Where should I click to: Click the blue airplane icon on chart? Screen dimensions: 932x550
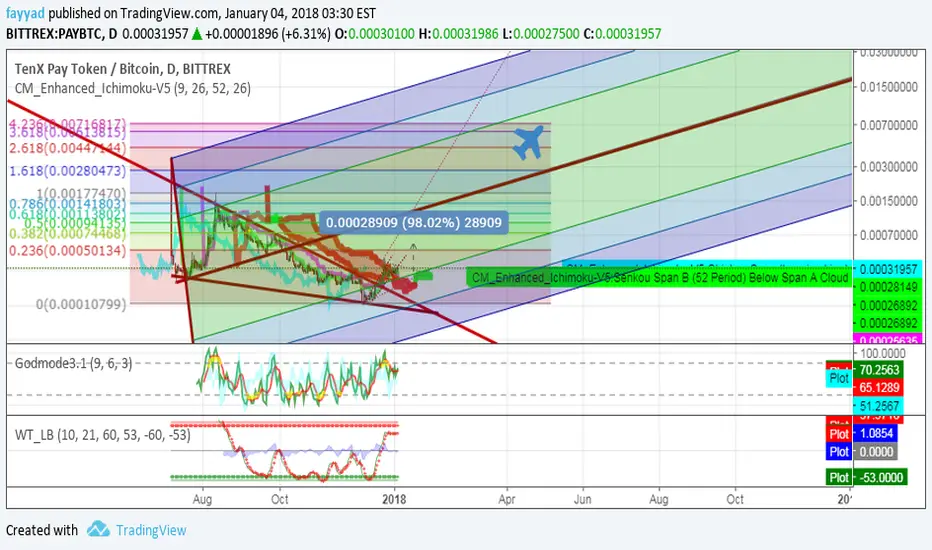(x=528, y=143)
